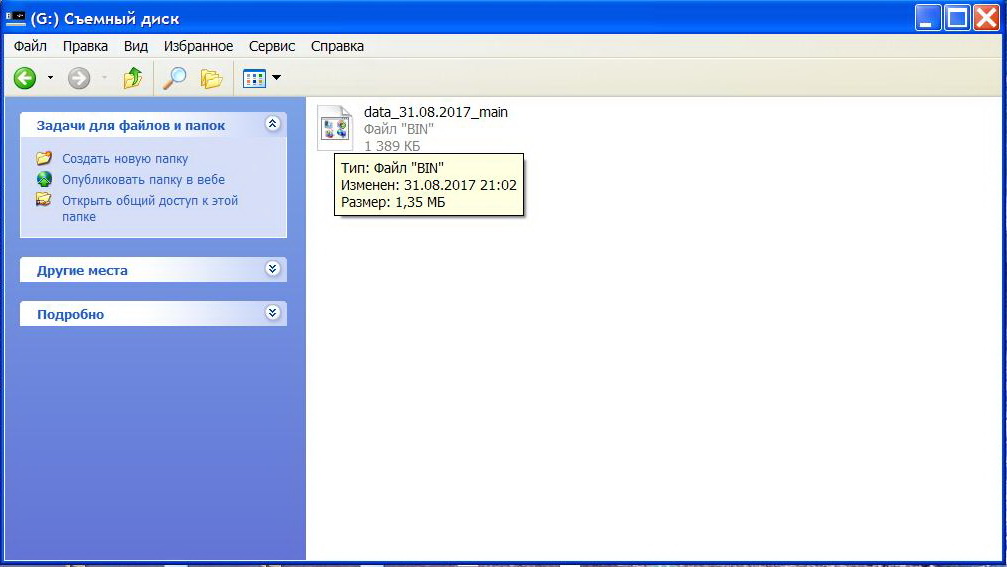
Task: Click the drive icon in title bar
Action: point(16,18)
